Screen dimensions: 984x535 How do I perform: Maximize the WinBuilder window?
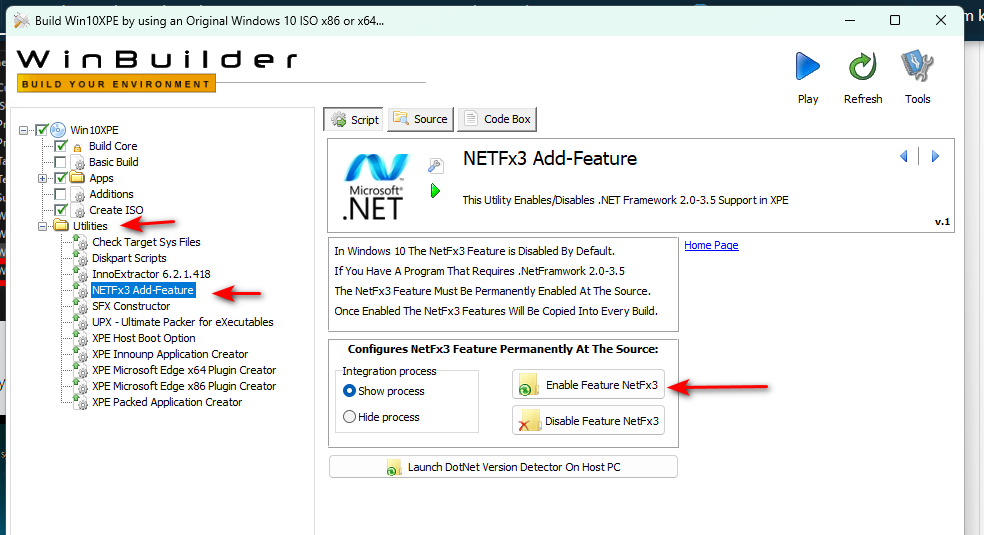[x=895, y=20]
